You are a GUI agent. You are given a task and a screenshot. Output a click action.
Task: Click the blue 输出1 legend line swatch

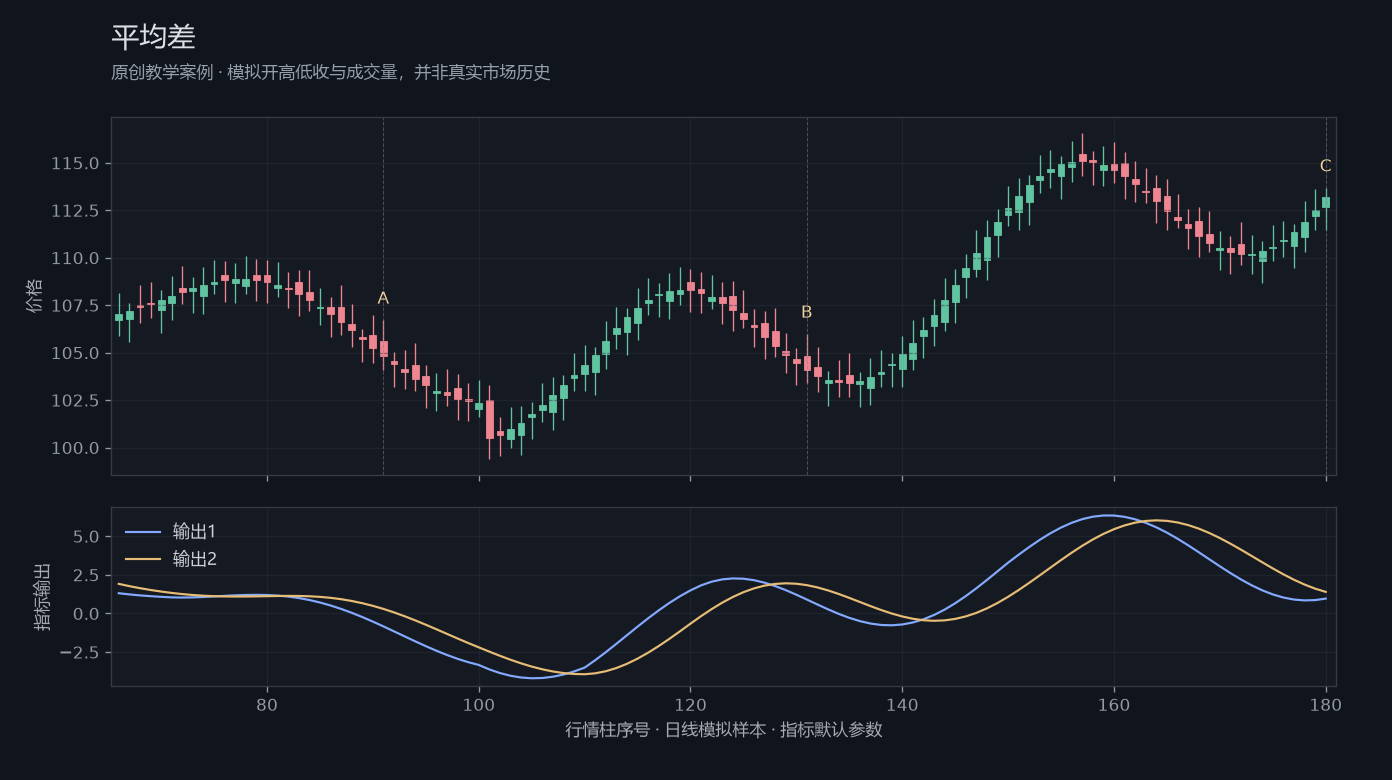tap(143, 532)
